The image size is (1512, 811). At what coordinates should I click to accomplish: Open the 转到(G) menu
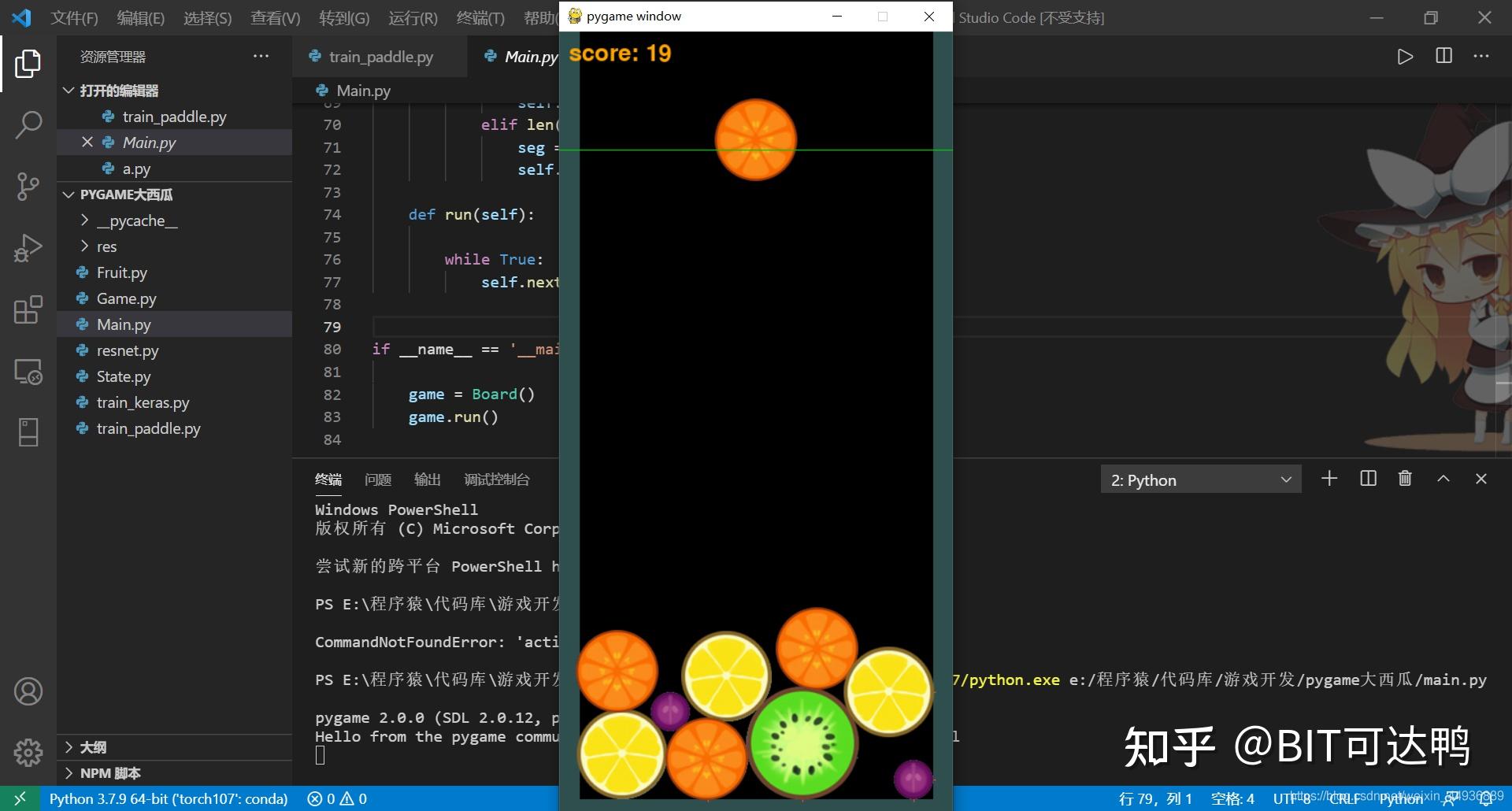[344, 17]
